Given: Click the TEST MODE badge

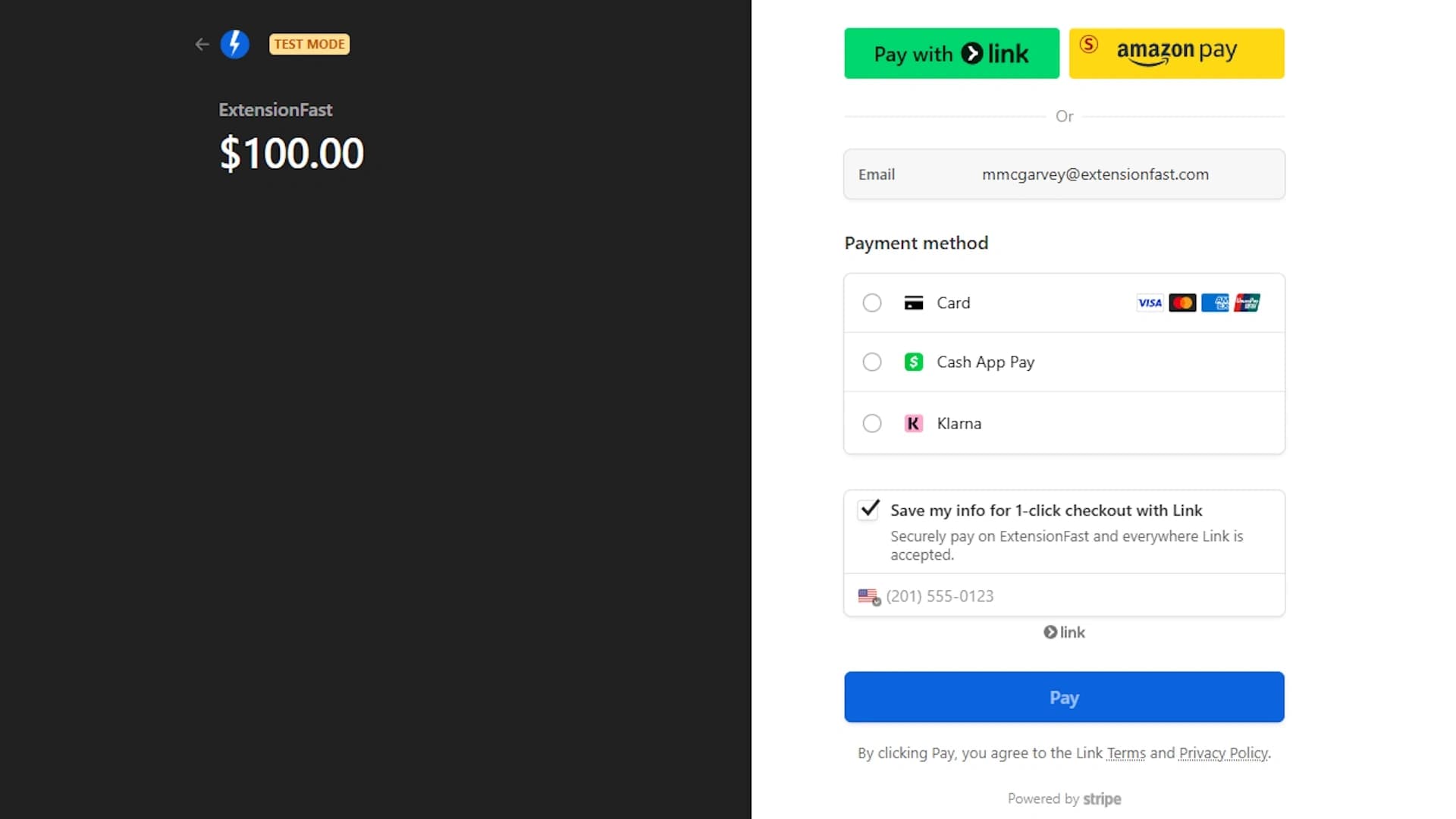Looking at the screenshot, I should click(309, 44).
